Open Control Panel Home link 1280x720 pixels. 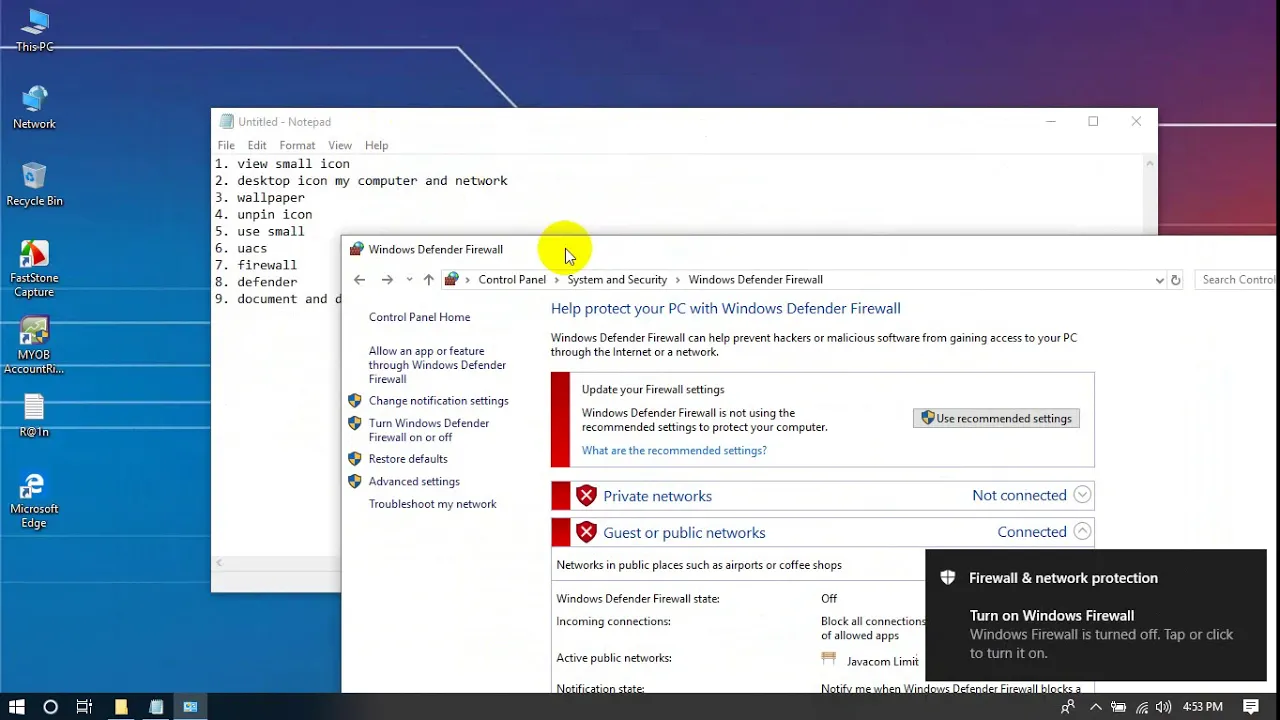(419, 317)
